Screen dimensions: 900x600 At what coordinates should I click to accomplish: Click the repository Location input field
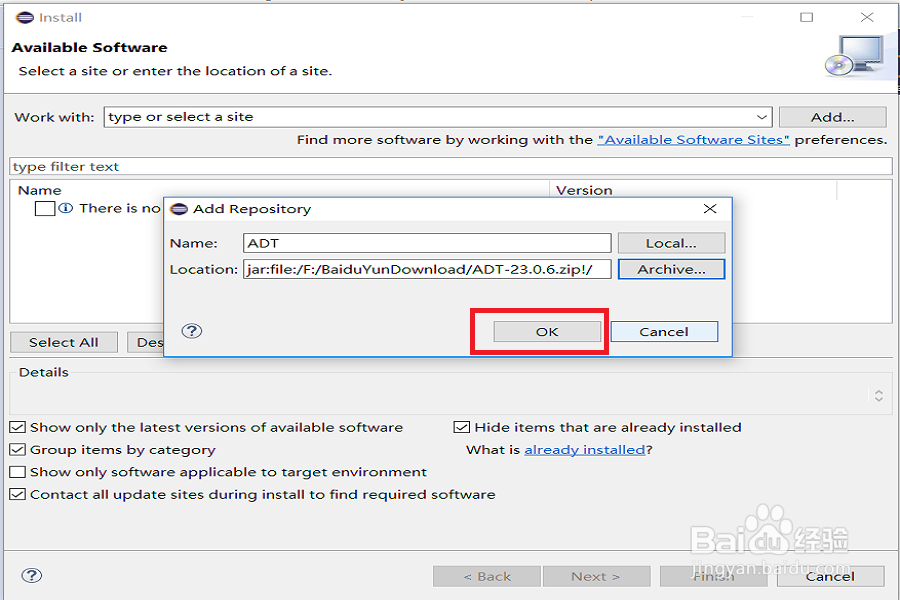click(x=427, y=269)
